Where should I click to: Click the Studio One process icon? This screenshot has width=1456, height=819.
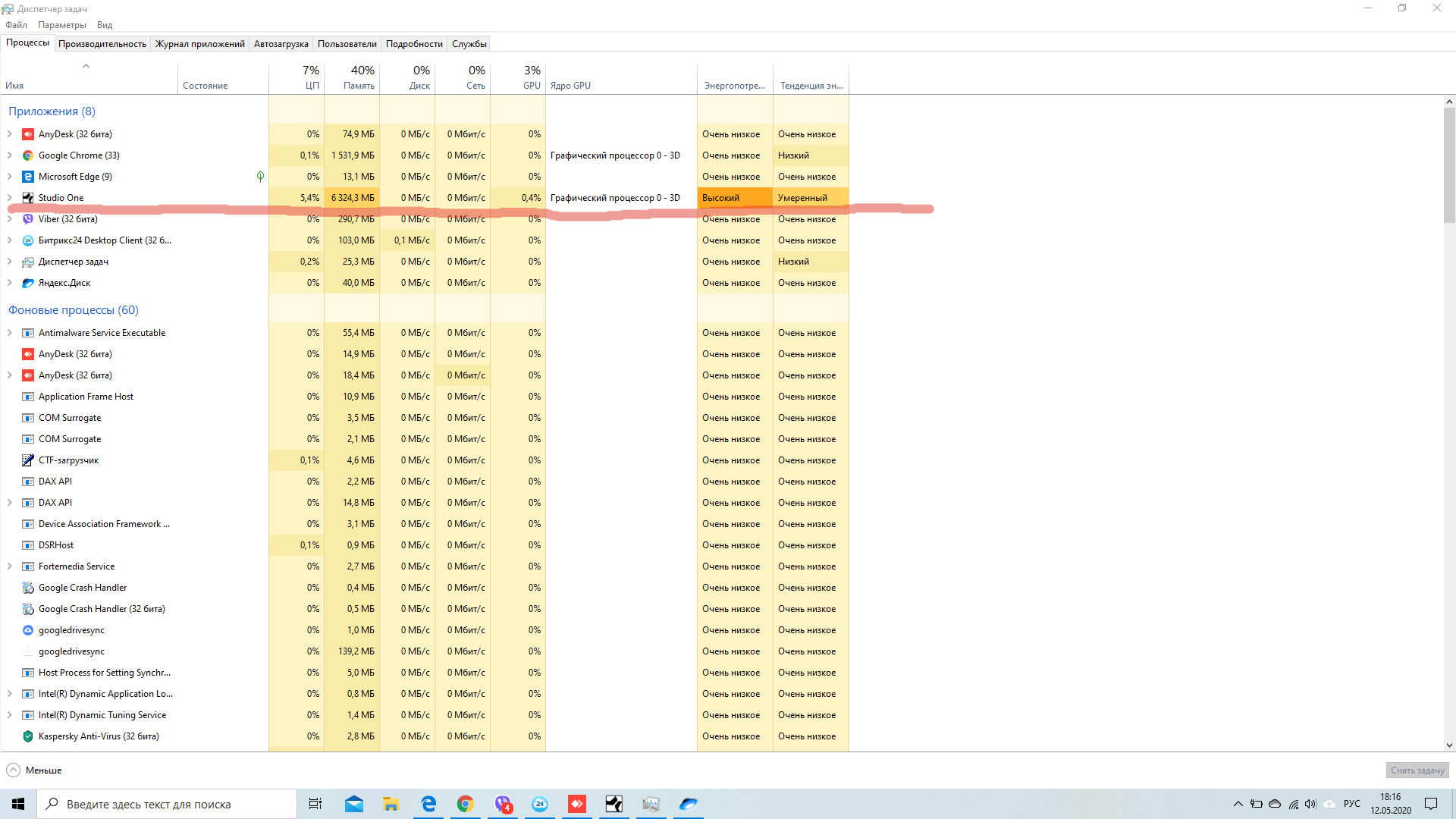[x=28, y=198]
